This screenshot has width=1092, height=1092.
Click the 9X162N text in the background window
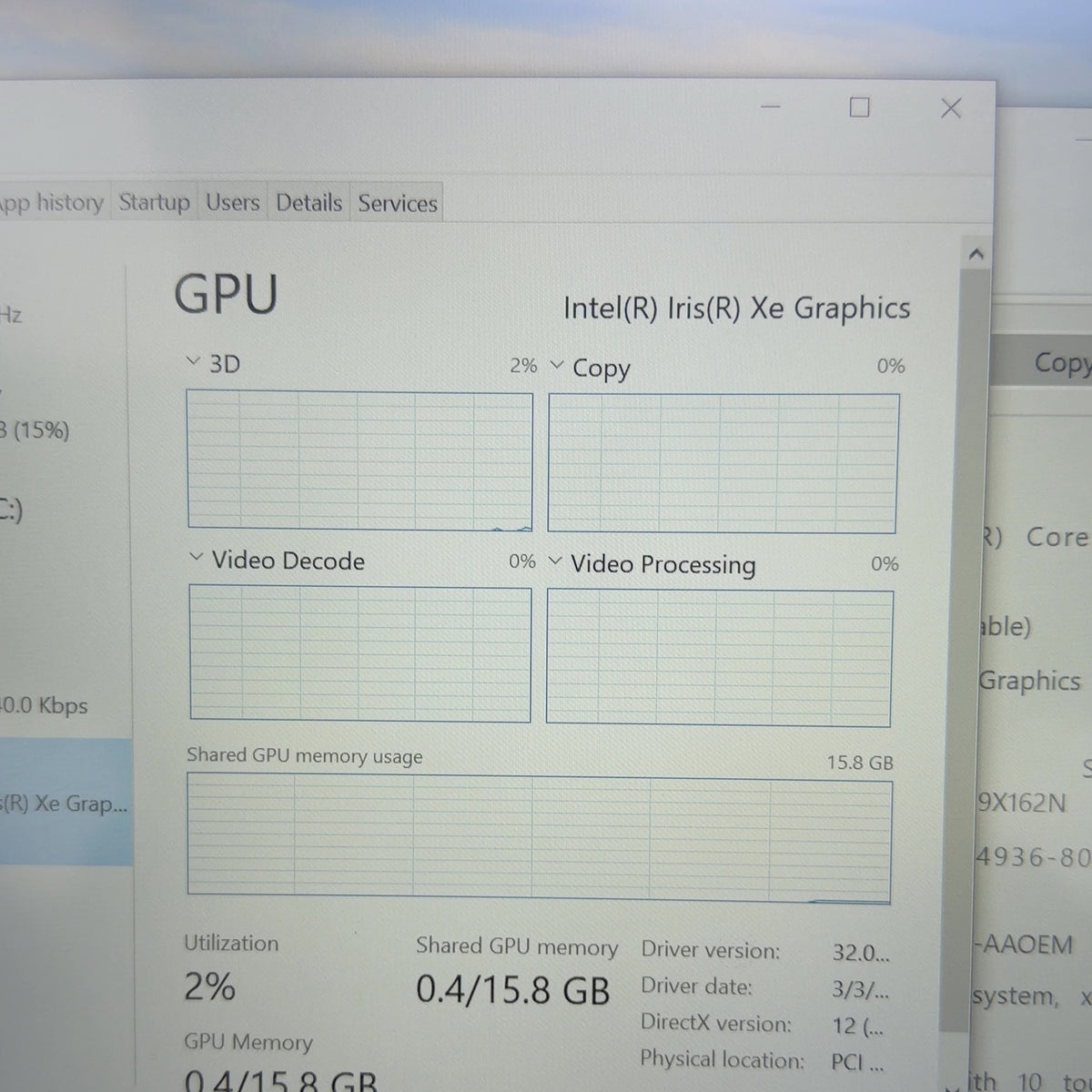(1022, 803)
